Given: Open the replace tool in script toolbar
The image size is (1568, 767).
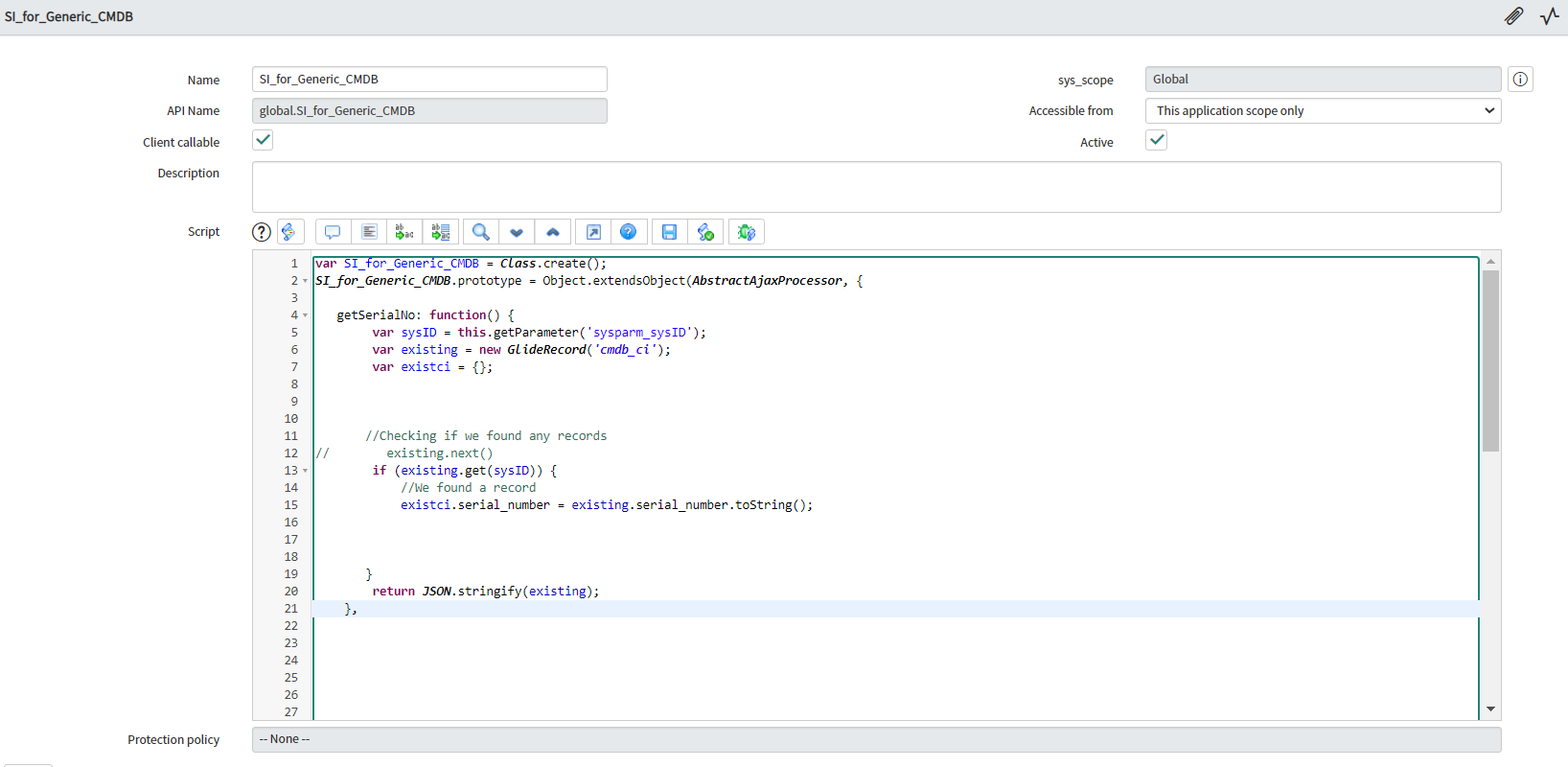Looking at the screenshot, I should (404, 232).
